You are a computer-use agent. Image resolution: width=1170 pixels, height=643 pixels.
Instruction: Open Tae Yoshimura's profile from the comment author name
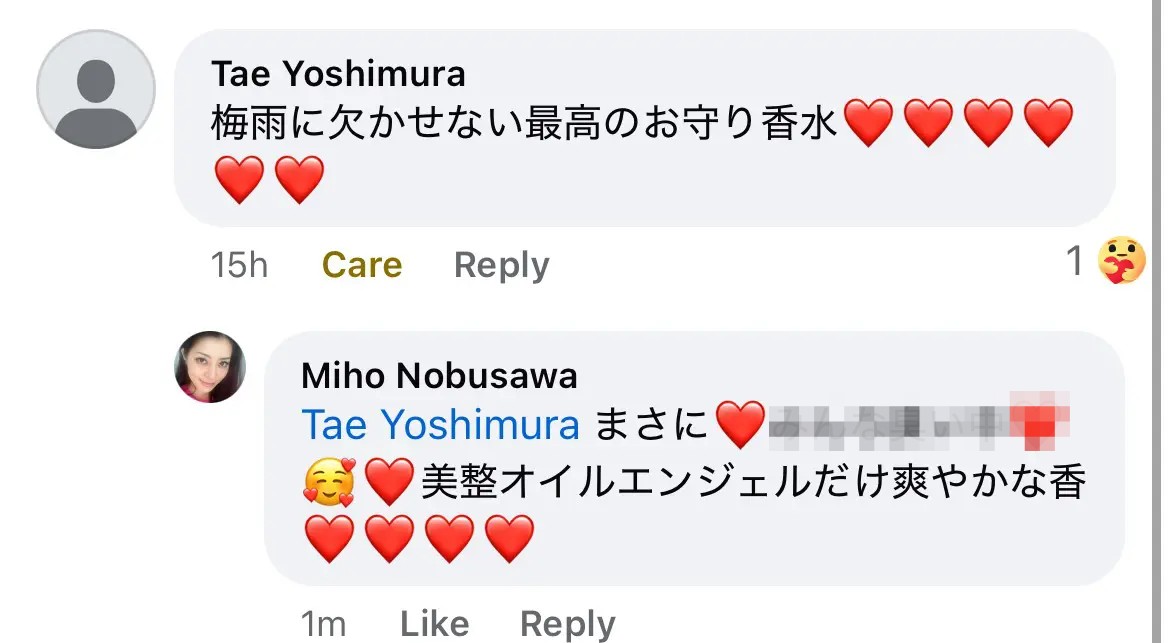pos(338,74)
